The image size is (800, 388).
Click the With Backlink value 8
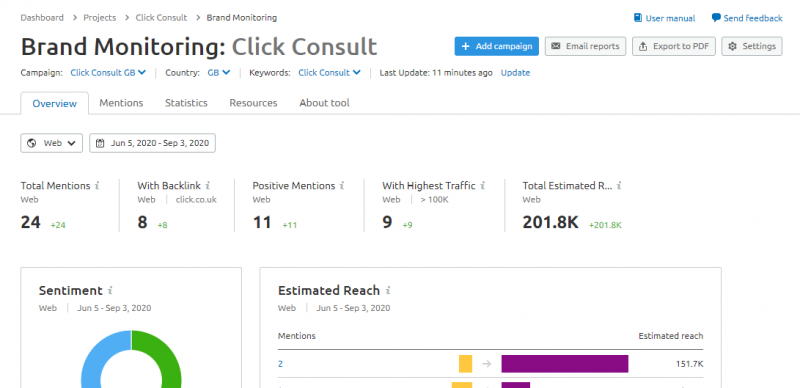click(x=142, y=223)
